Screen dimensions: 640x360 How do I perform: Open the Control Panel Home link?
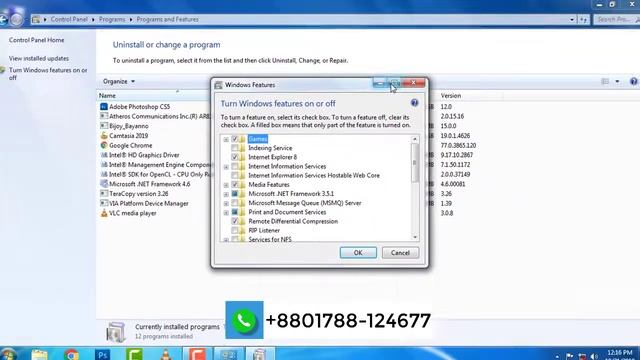tap(36, 40)
